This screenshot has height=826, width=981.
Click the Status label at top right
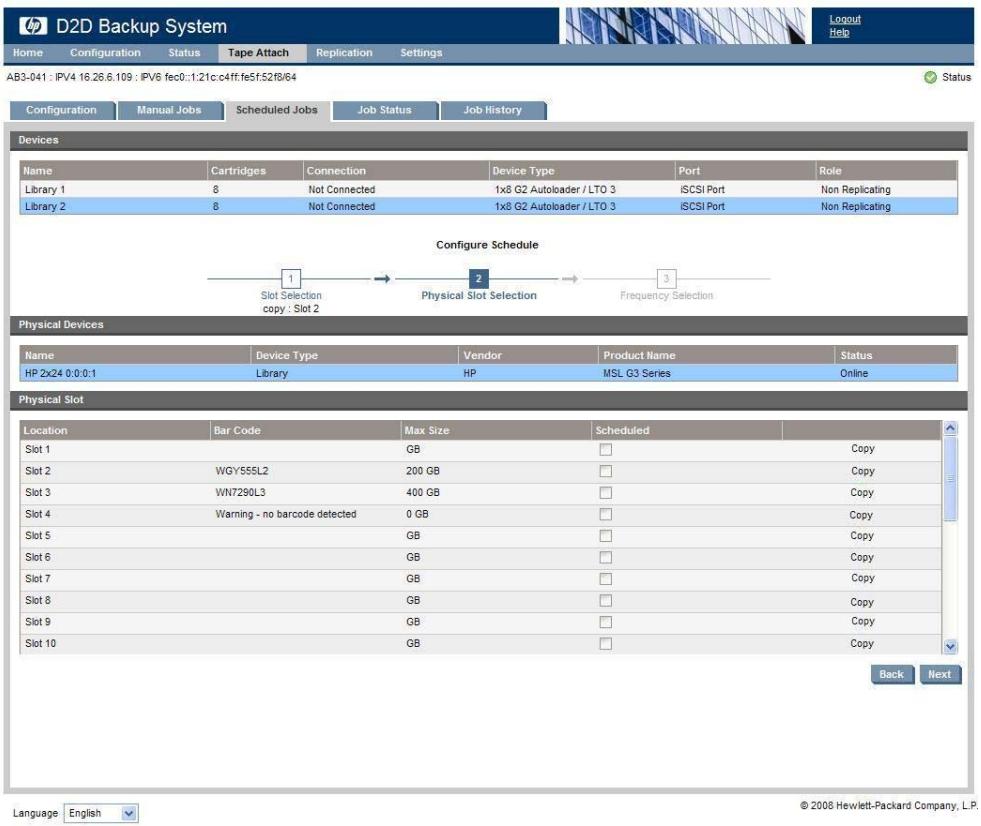pyautogui.click(x=956, y=77)
